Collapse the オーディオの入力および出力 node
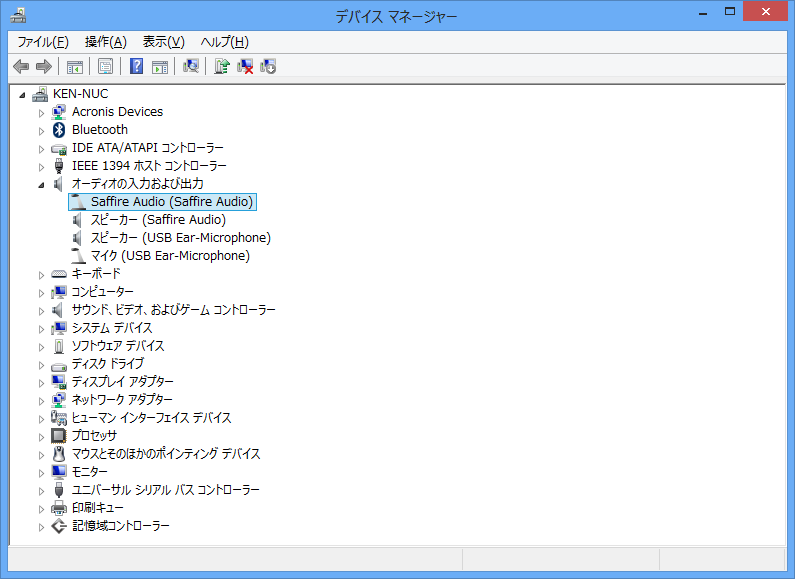The width and height of the screenshot is (795, 580). click(42, 185)
